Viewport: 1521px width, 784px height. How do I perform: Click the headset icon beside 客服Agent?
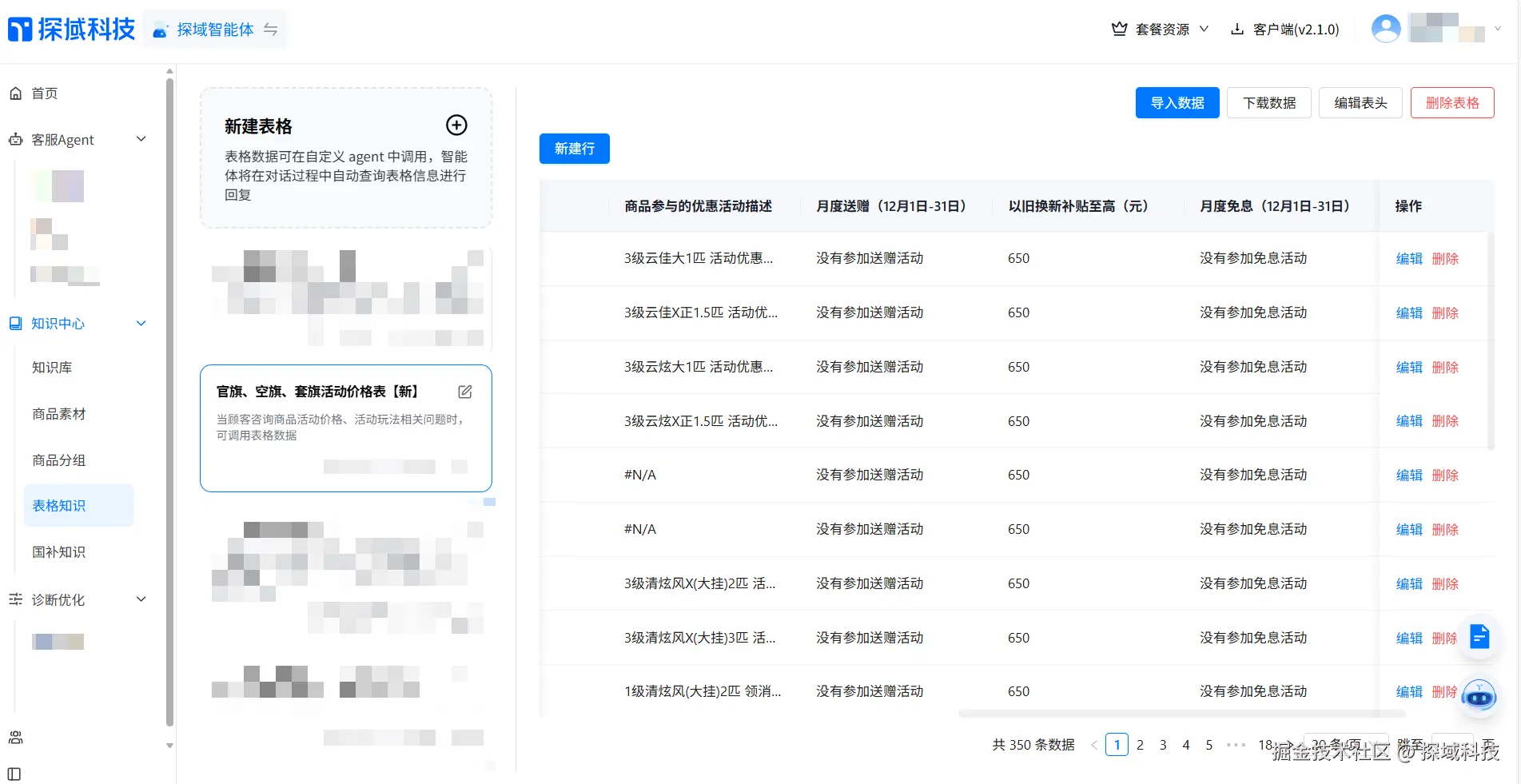[x=14, y=139]
